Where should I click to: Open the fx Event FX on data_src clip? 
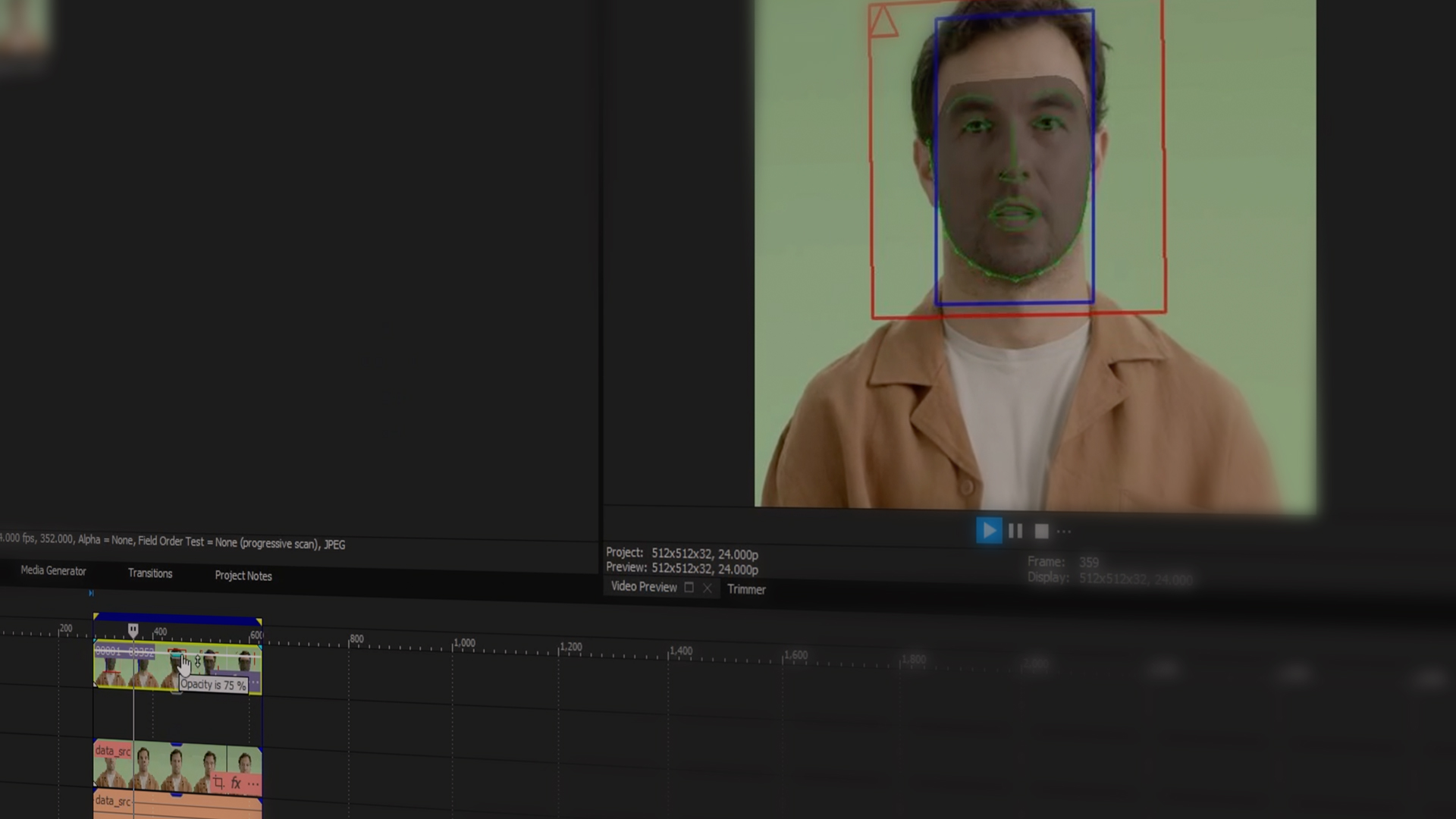(x=236, y=783)
